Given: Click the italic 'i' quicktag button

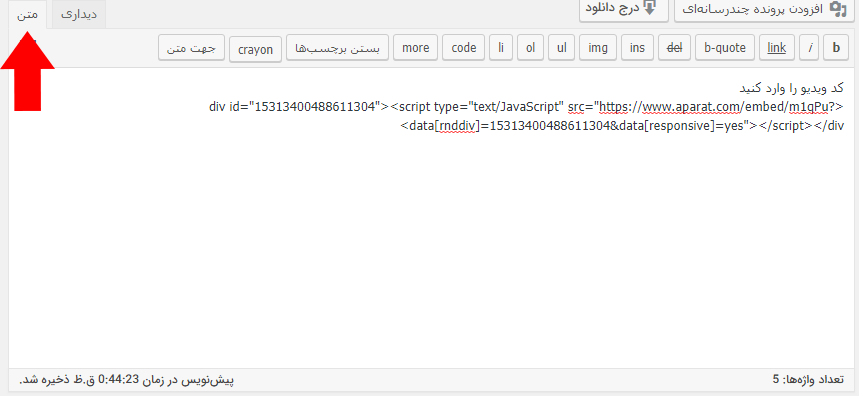Looking at the screenshot, I should click(809, 48).
